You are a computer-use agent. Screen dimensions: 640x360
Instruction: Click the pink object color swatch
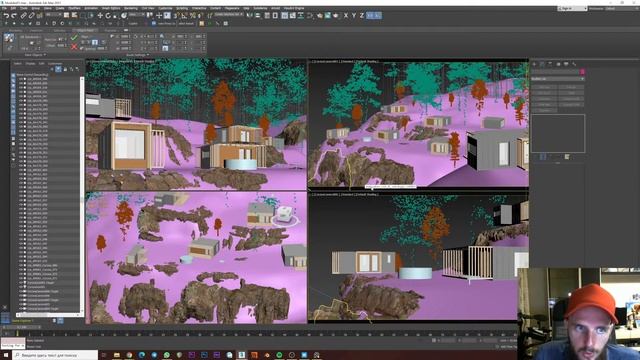[582, 71]
